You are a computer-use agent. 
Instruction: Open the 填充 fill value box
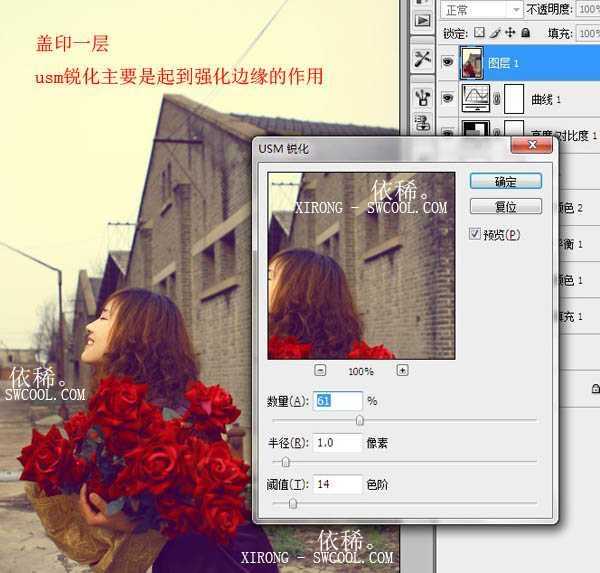point(589,33)
